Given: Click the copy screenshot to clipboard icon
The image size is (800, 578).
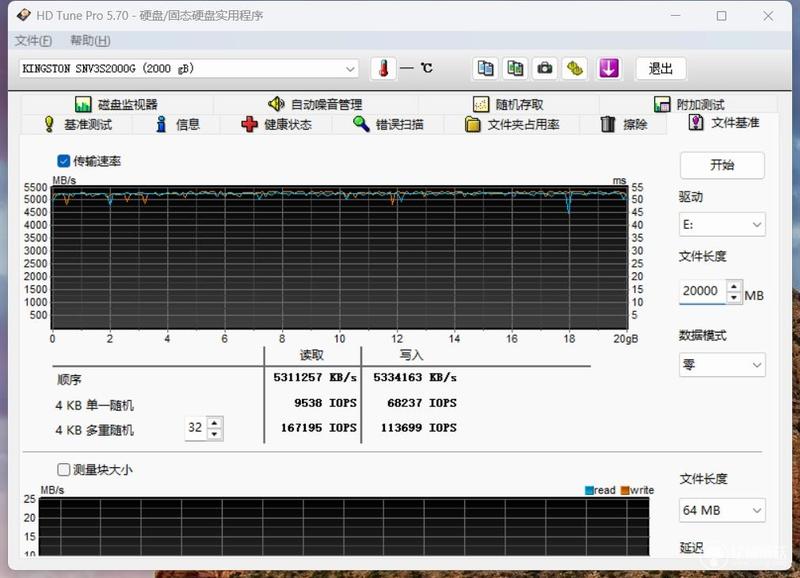Looking at the screenshot, I should coord(515,68).
